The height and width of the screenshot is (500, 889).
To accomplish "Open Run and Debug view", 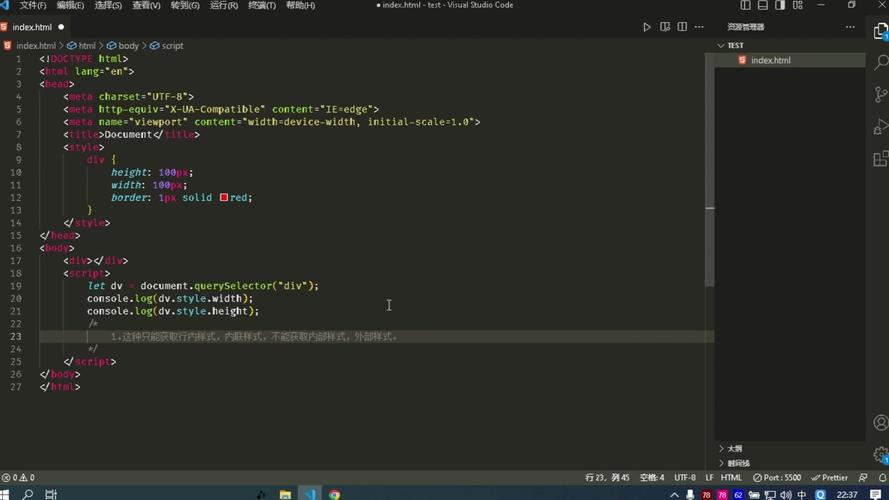I will click(880, 126).
